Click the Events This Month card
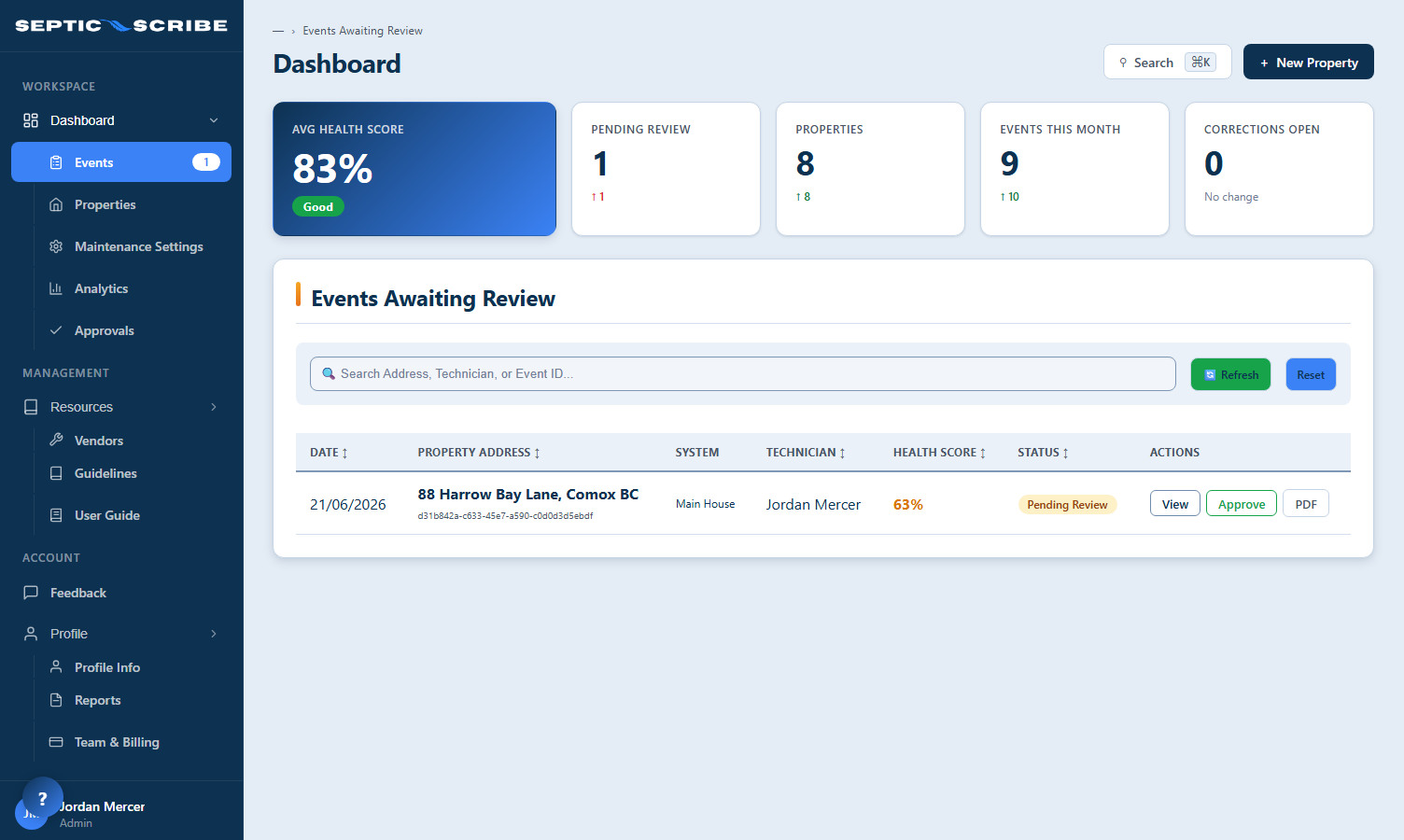 click(x=1074, y=169)
